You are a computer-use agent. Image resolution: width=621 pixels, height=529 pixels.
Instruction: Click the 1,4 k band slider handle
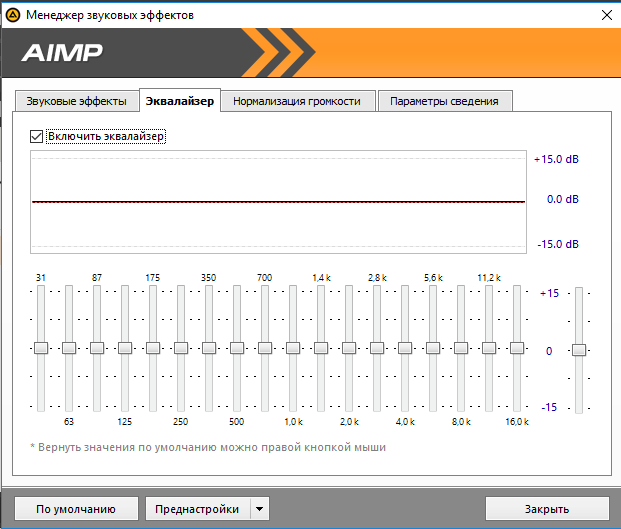(x=321, y=348)
